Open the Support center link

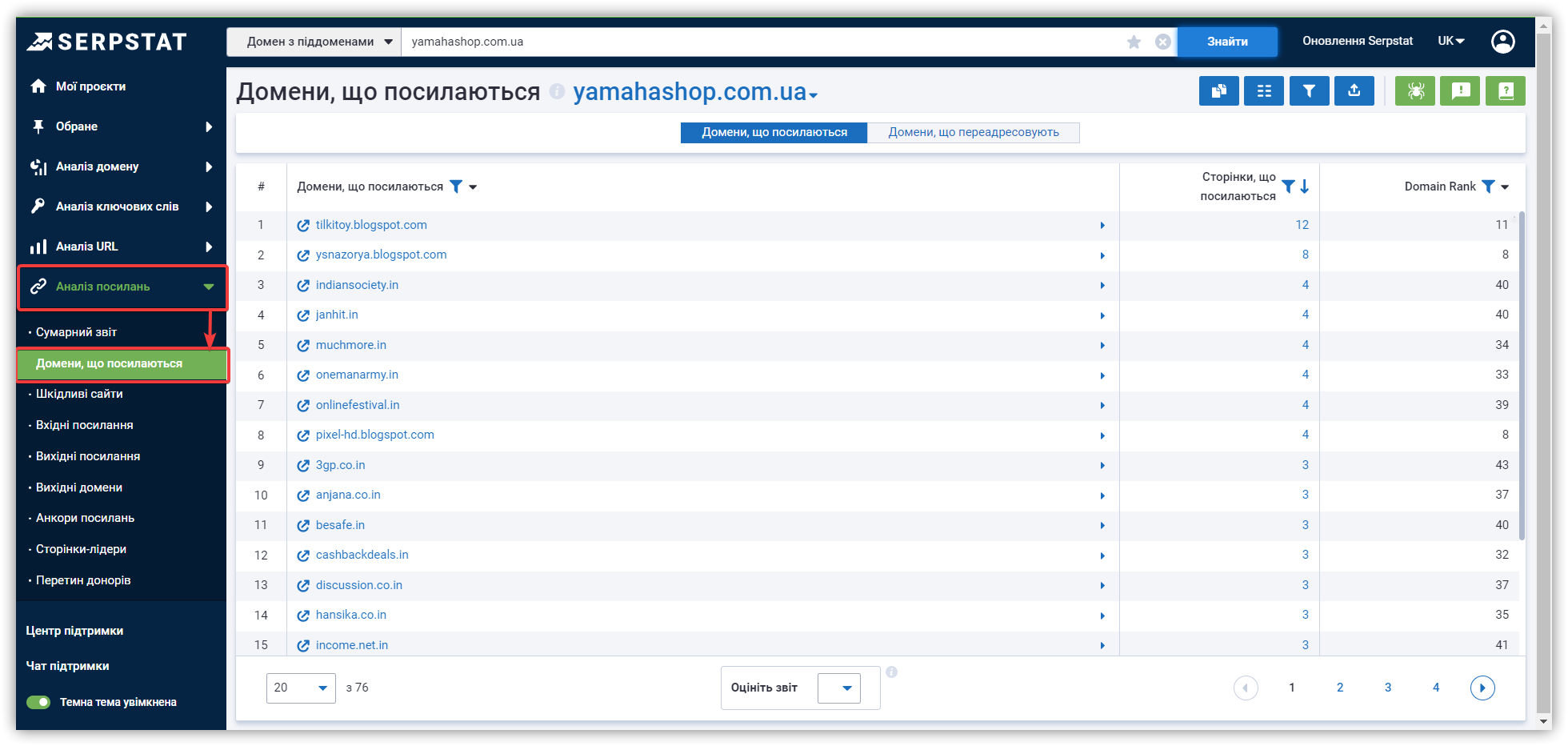point(74,631)
